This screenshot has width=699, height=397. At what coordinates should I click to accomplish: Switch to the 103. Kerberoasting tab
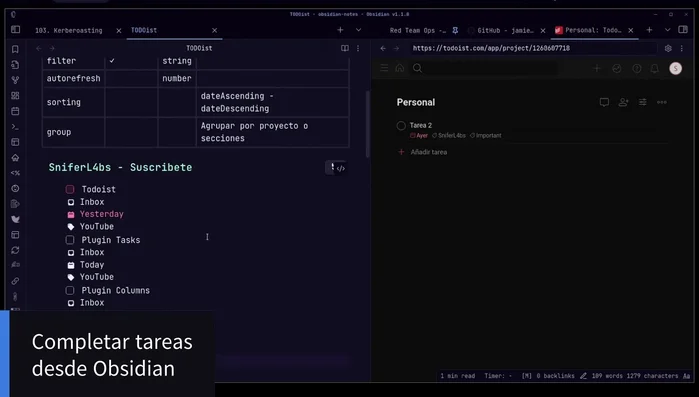click(x=69, y=30)
